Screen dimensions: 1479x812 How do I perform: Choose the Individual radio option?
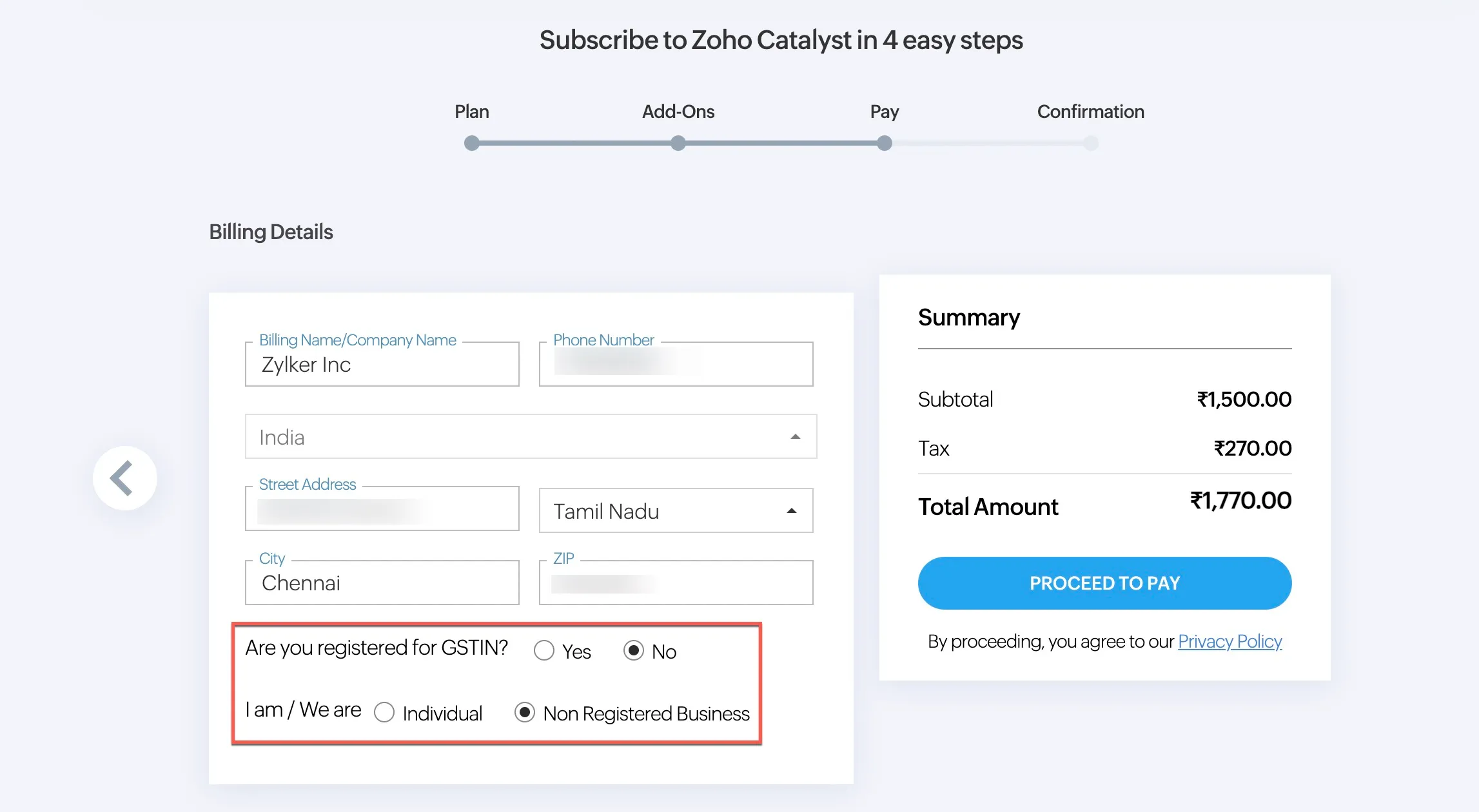[384, 713]
